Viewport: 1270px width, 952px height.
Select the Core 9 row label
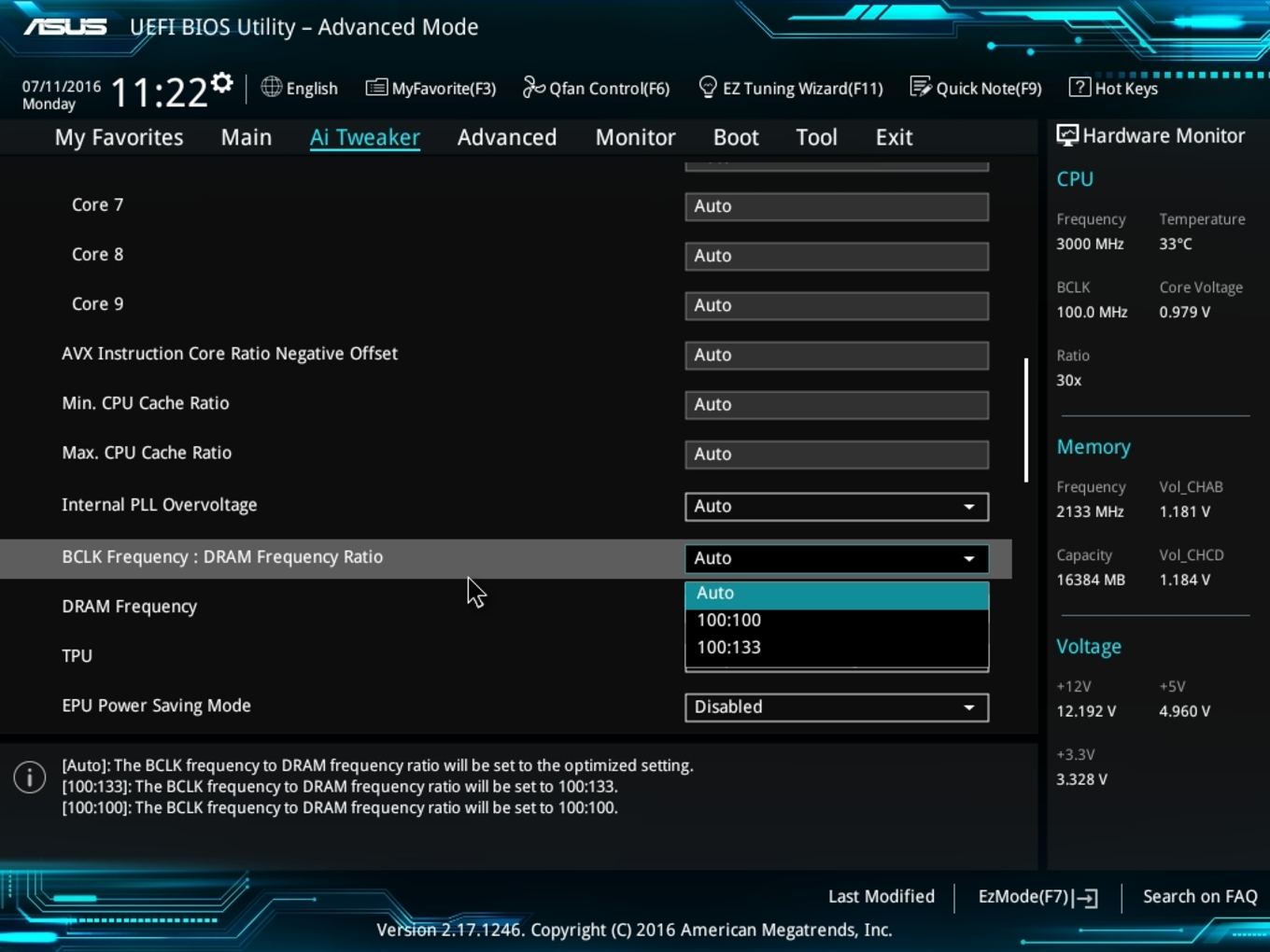[x=97, y=303]
